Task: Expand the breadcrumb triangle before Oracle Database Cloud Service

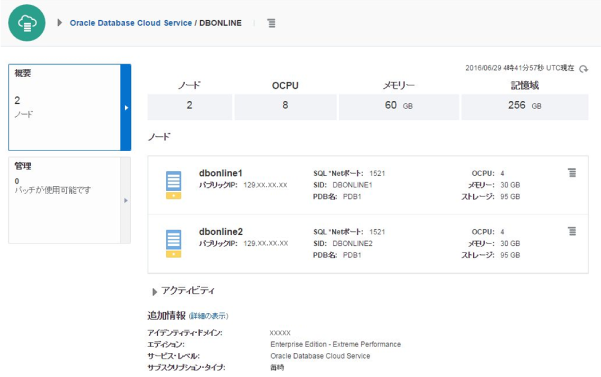Action: (x=59, y=23)
